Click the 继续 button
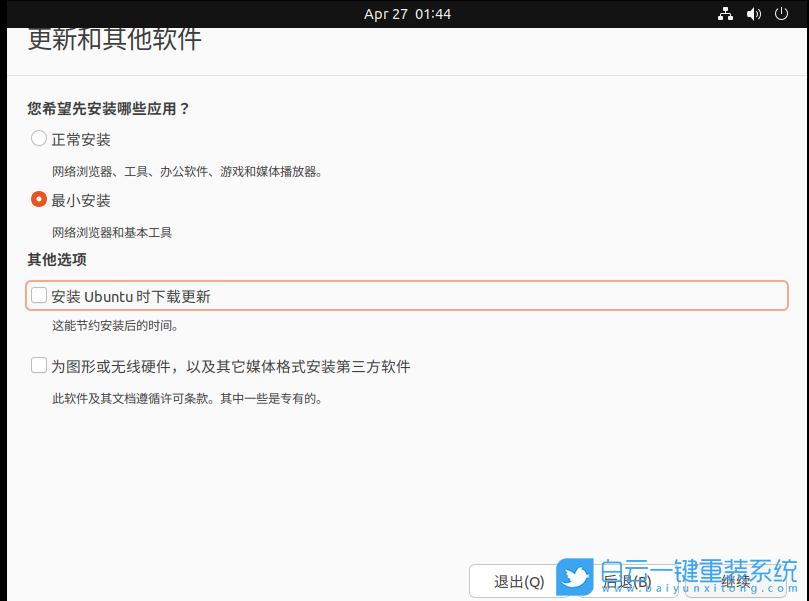The image size is (809, 601). click(737, 581)
